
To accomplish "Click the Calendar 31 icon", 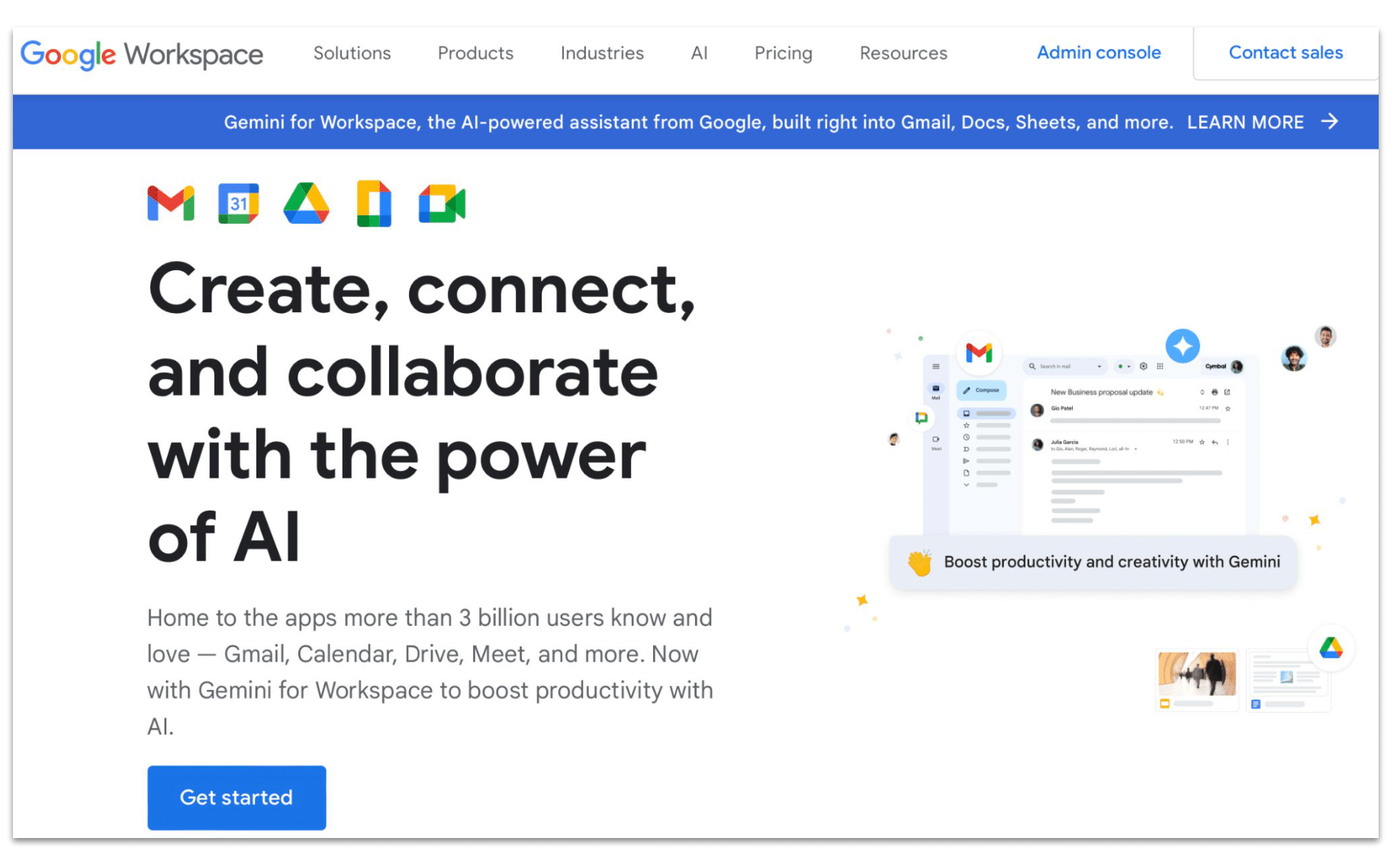I will pyautogui.click(x=238, y=203).
